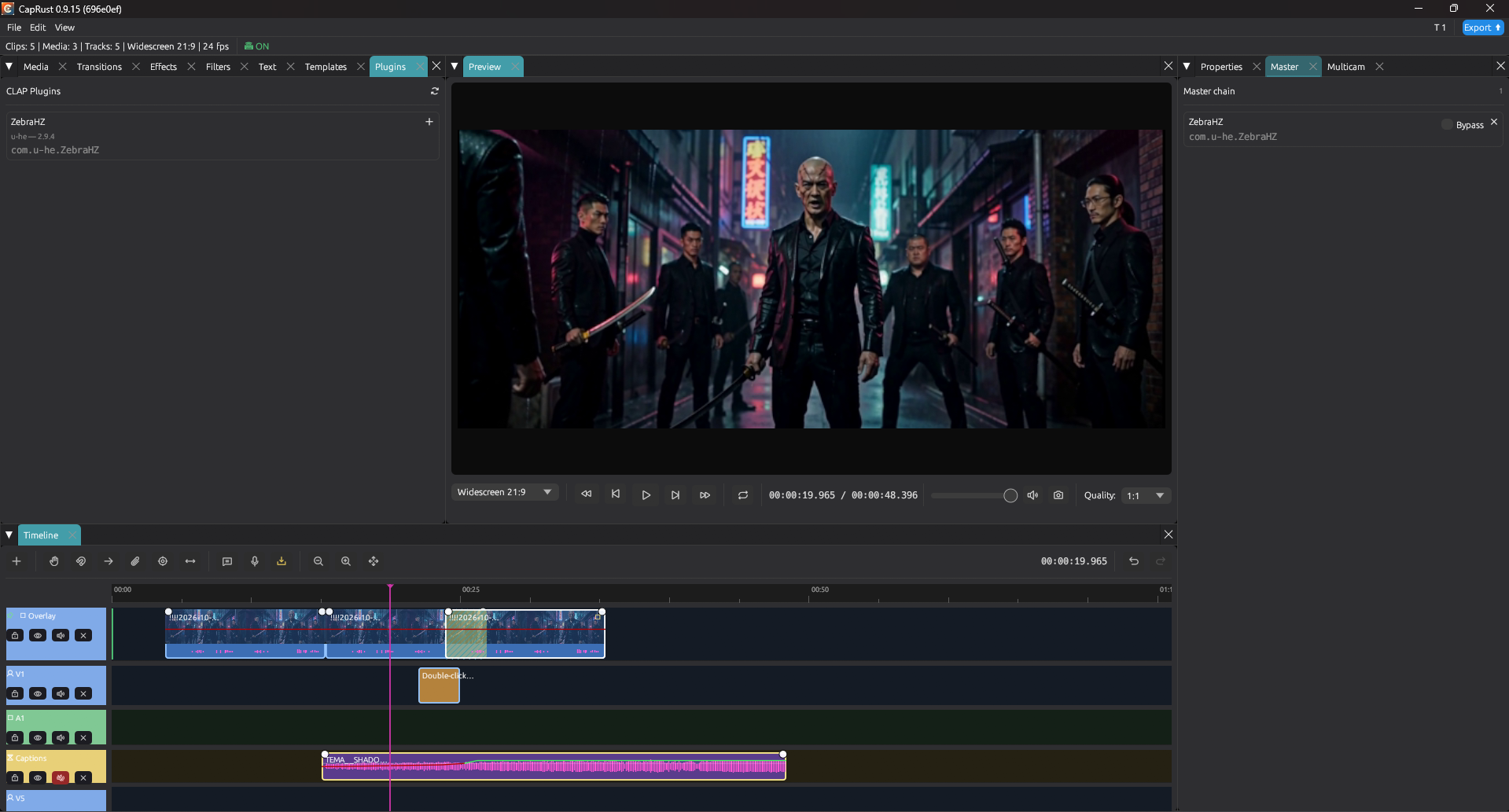Click the microphone record voiceover icon
The height and width of the screenshot is (812, 1509).
click(255, 561)
